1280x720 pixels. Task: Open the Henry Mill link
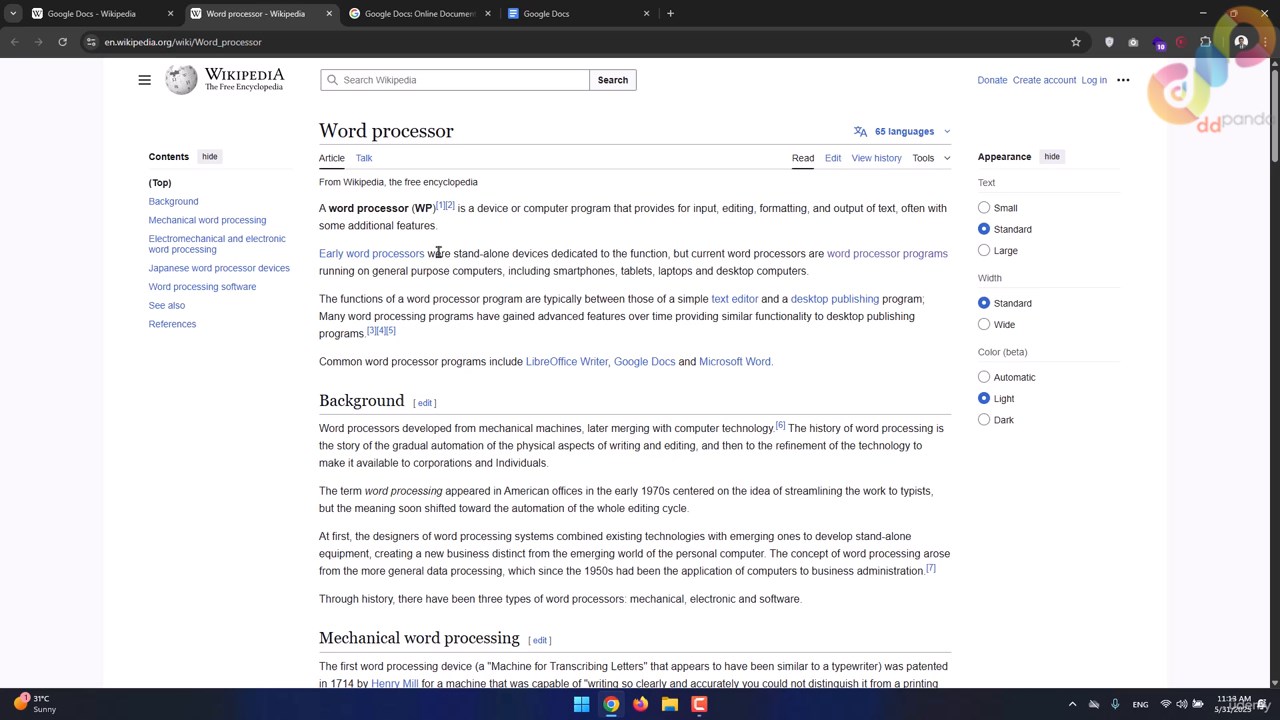pyautogui.click(x=394, y=683)
